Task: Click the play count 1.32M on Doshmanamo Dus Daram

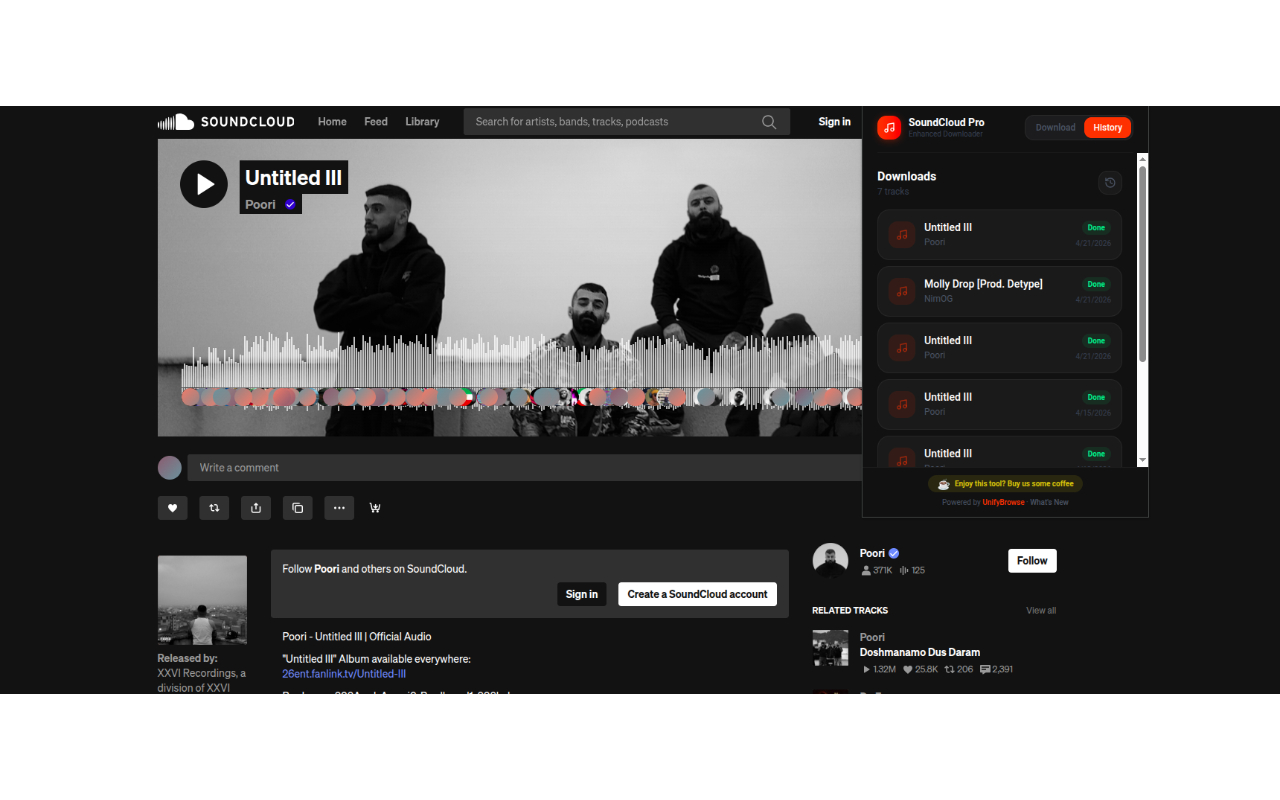Action: click(x=879, y=669)
